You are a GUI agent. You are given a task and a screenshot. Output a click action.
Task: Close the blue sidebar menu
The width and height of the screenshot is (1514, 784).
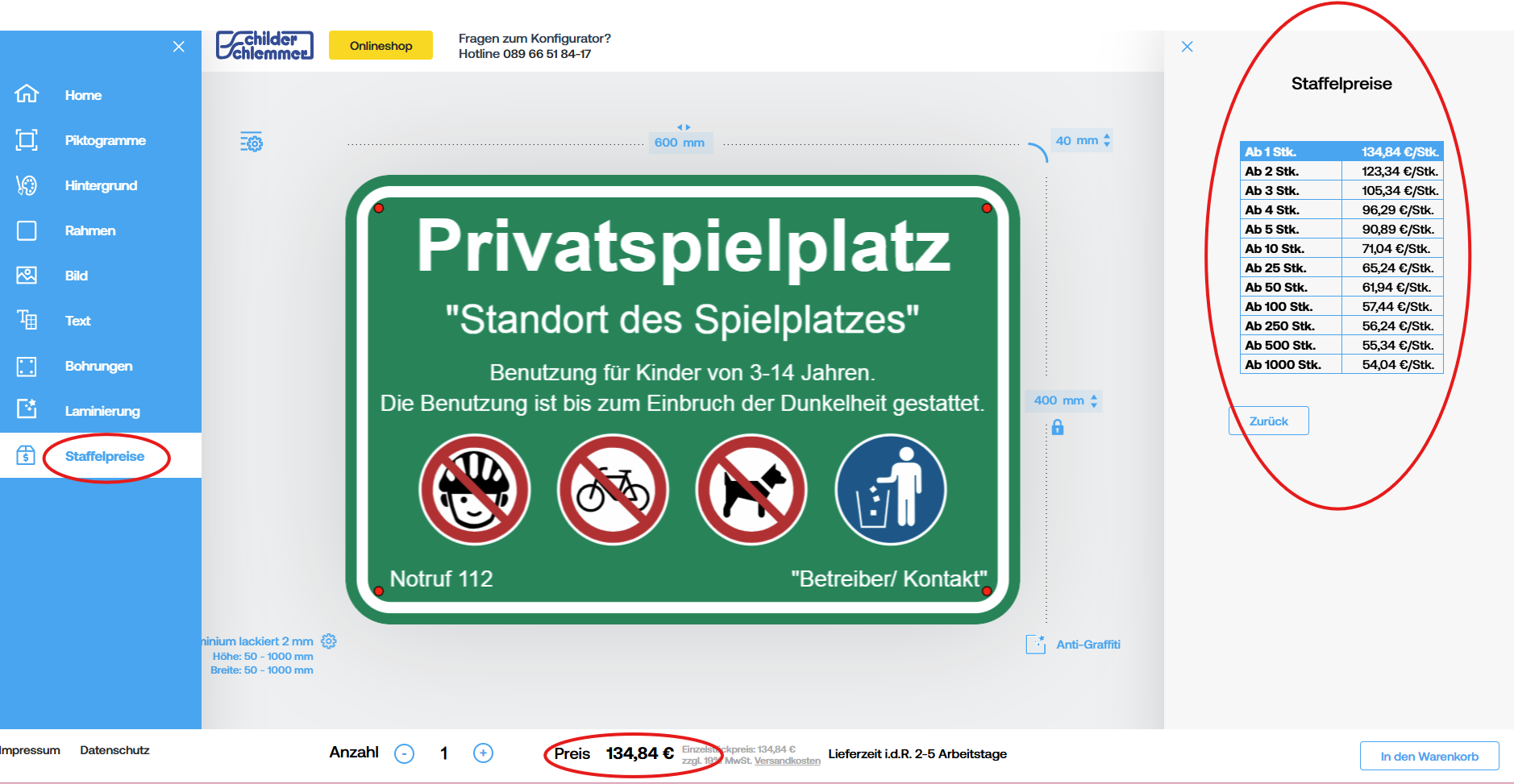tap(179, 47)
